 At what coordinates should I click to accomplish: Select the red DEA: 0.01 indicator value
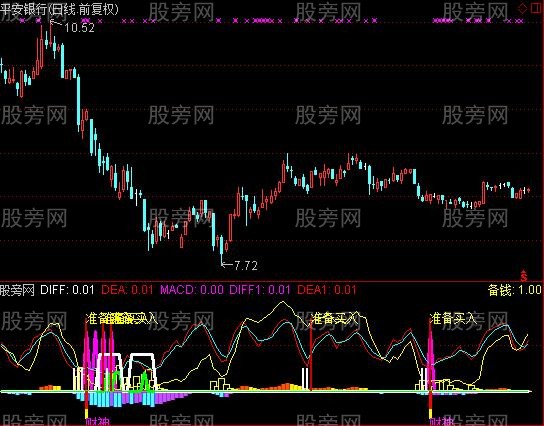[x=127, y=290]
